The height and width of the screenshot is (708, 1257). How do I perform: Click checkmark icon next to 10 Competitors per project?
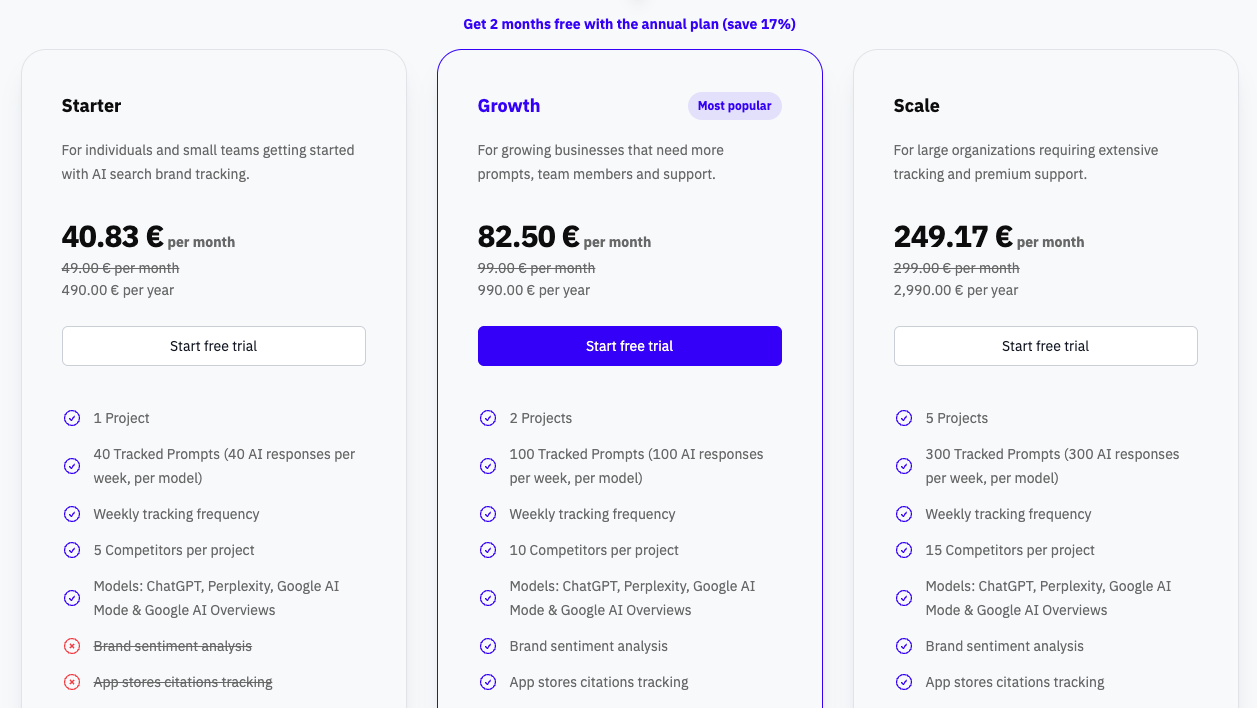point(488,550)
